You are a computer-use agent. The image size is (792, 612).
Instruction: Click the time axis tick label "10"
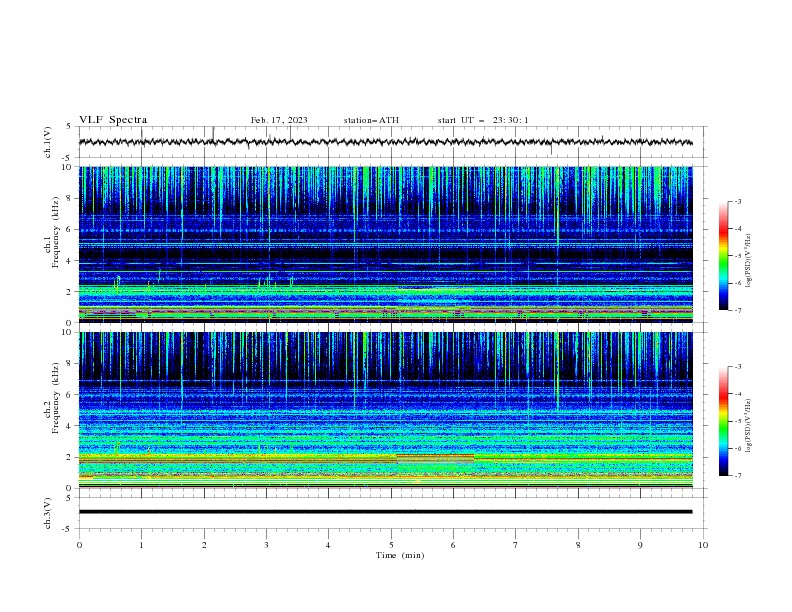pos(703,545)
